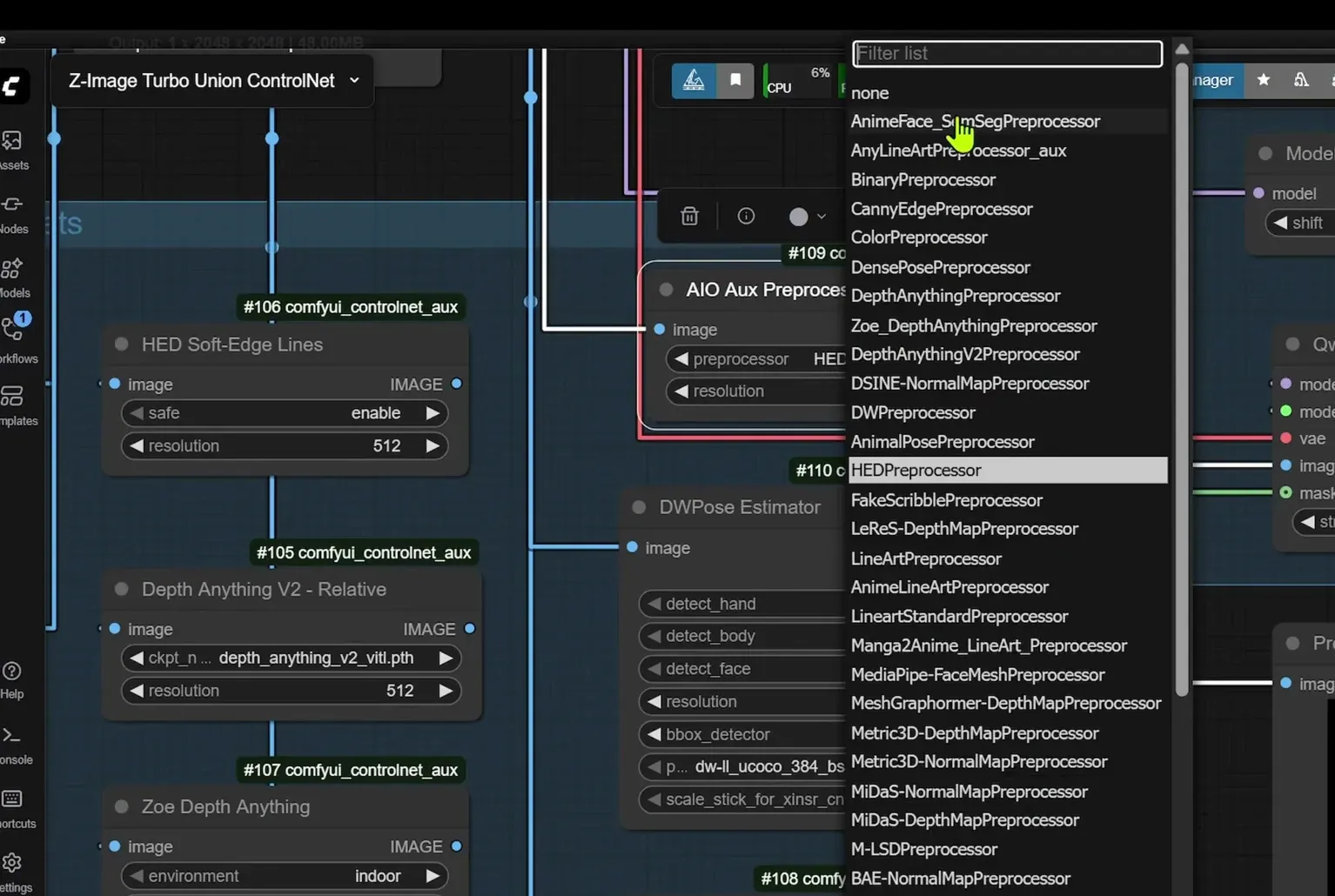Screen dimensions: 1335x896
Task: Click the trash icon on the floating toolbar
Action: coord(689,216)
